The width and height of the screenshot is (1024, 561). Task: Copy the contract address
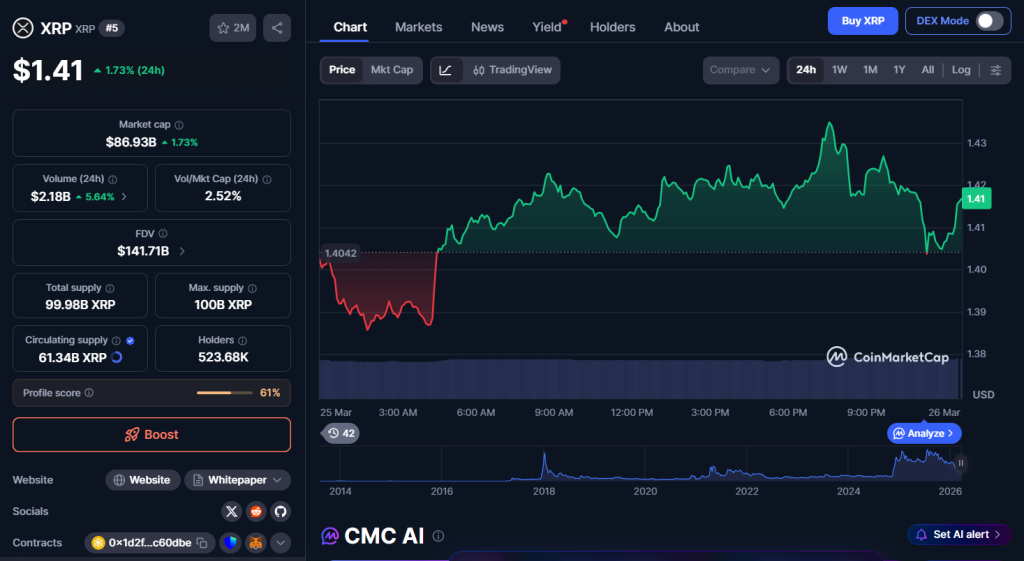click(x=202, y=543)
